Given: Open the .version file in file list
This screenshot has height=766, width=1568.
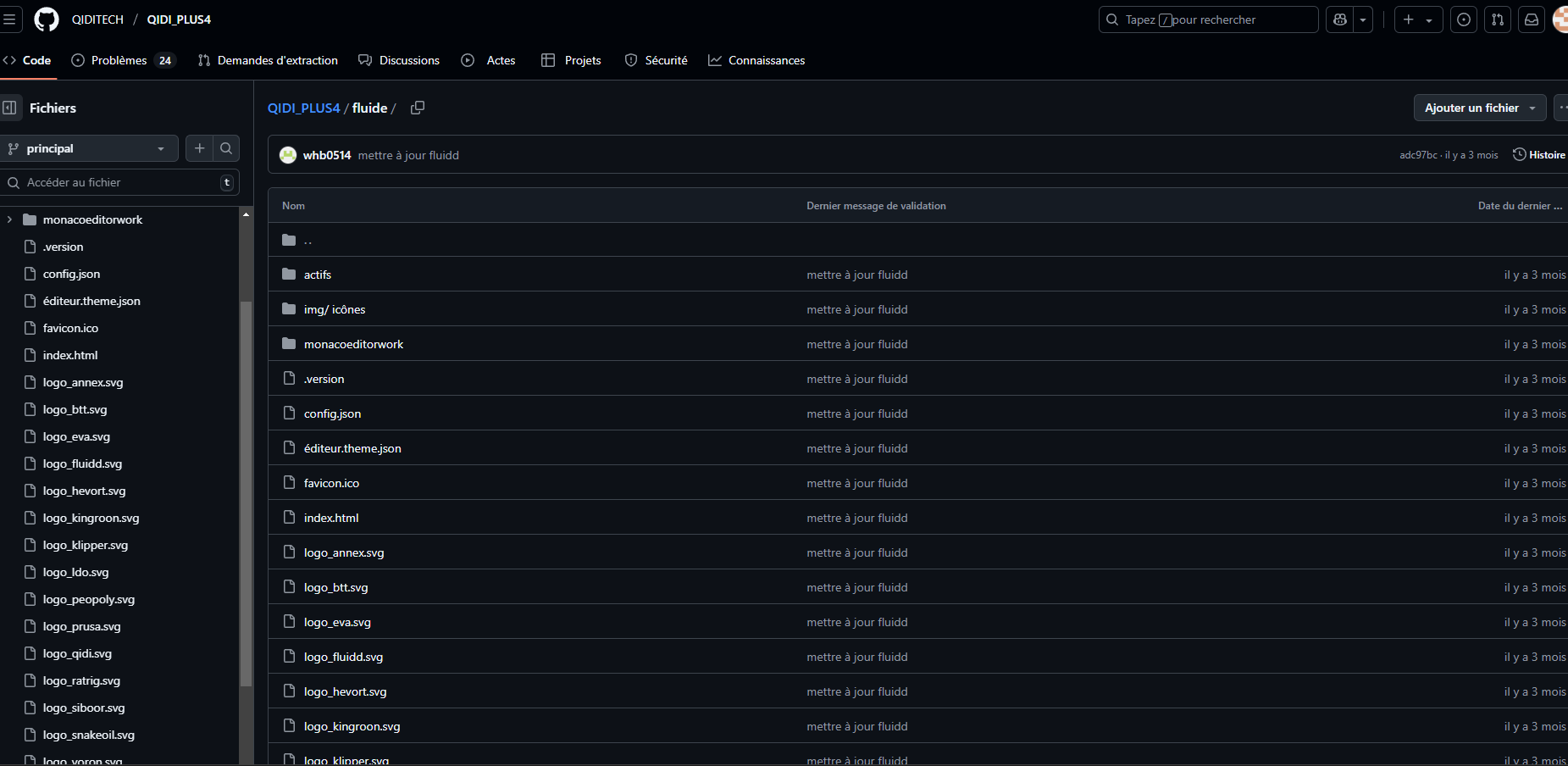Looking at the screenshot, I should pos(324,379).
